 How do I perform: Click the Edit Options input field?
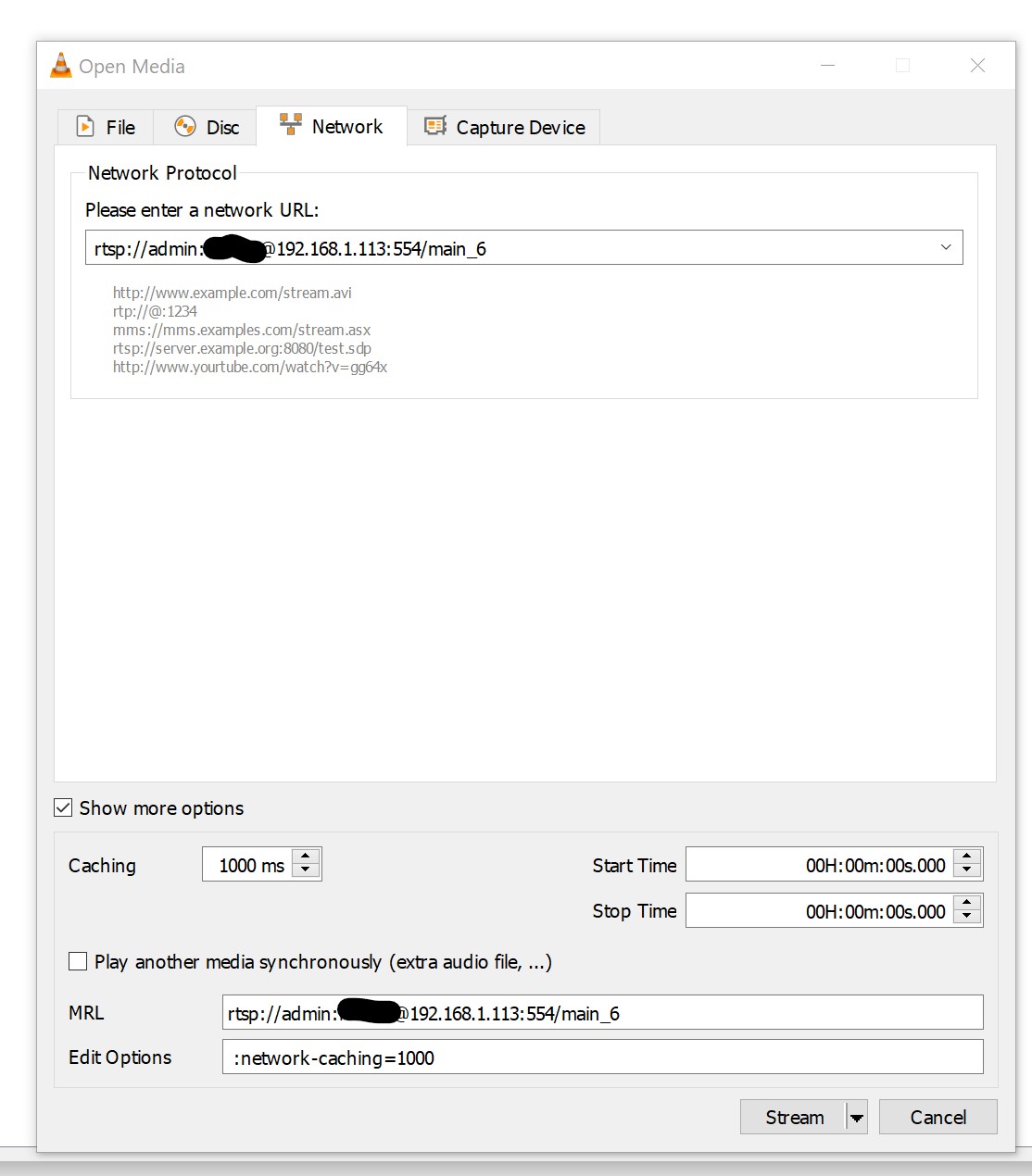tap(602, 1057)
